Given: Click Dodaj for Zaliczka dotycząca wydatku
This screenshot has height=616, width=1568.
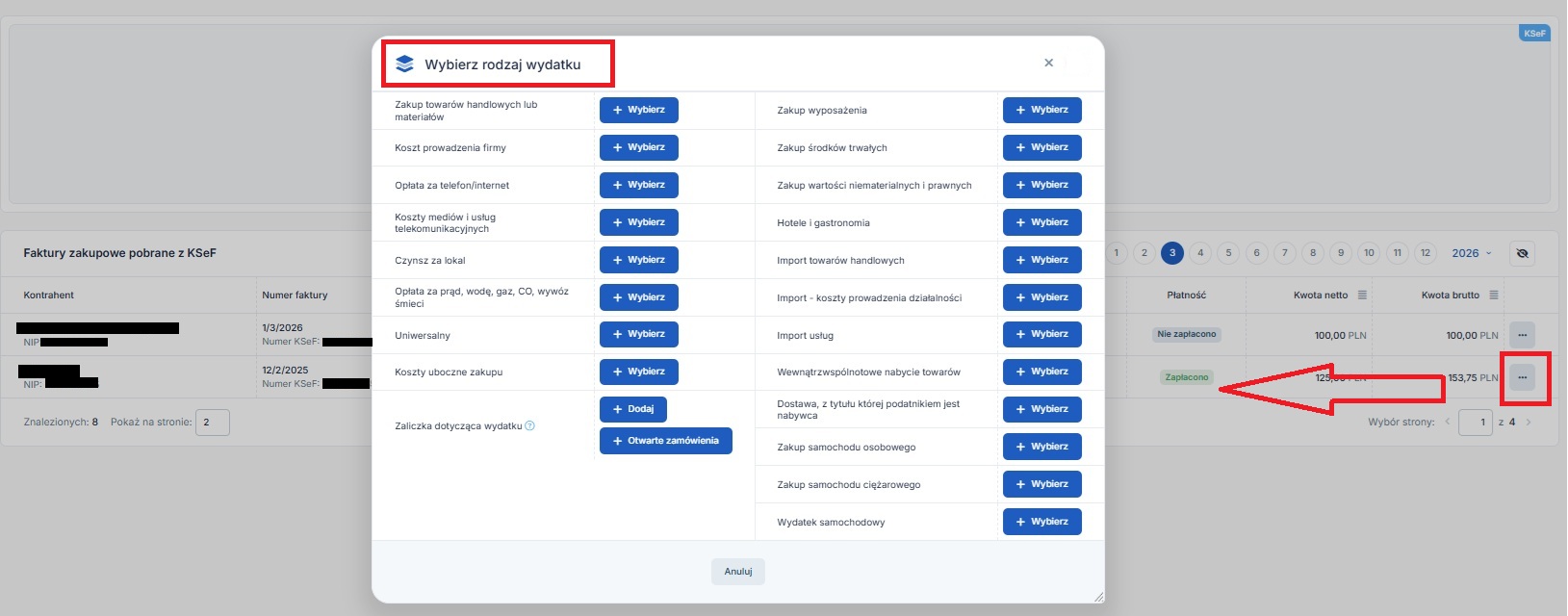Looking at the screenshot, I should [632, 409].
